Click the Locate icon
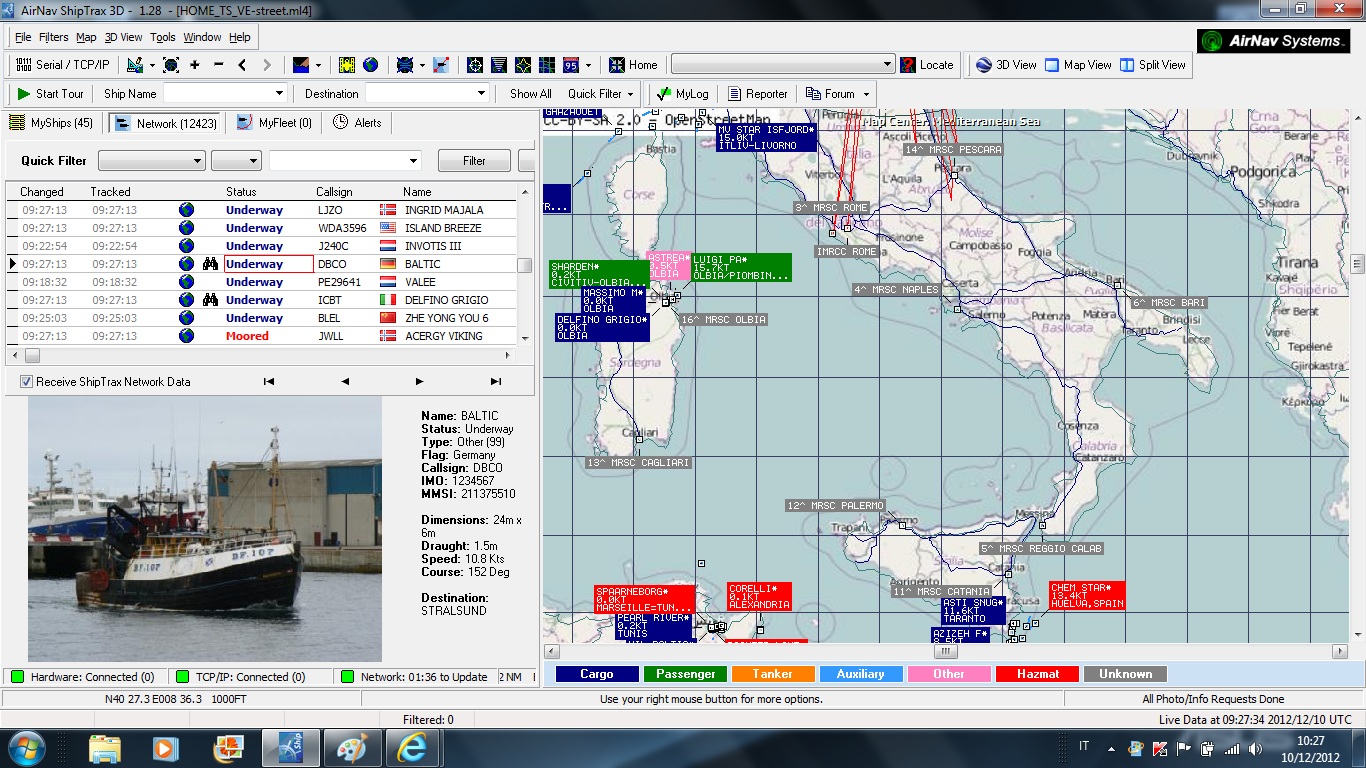The image size is (1366, 768). click(x=908, y=65)
